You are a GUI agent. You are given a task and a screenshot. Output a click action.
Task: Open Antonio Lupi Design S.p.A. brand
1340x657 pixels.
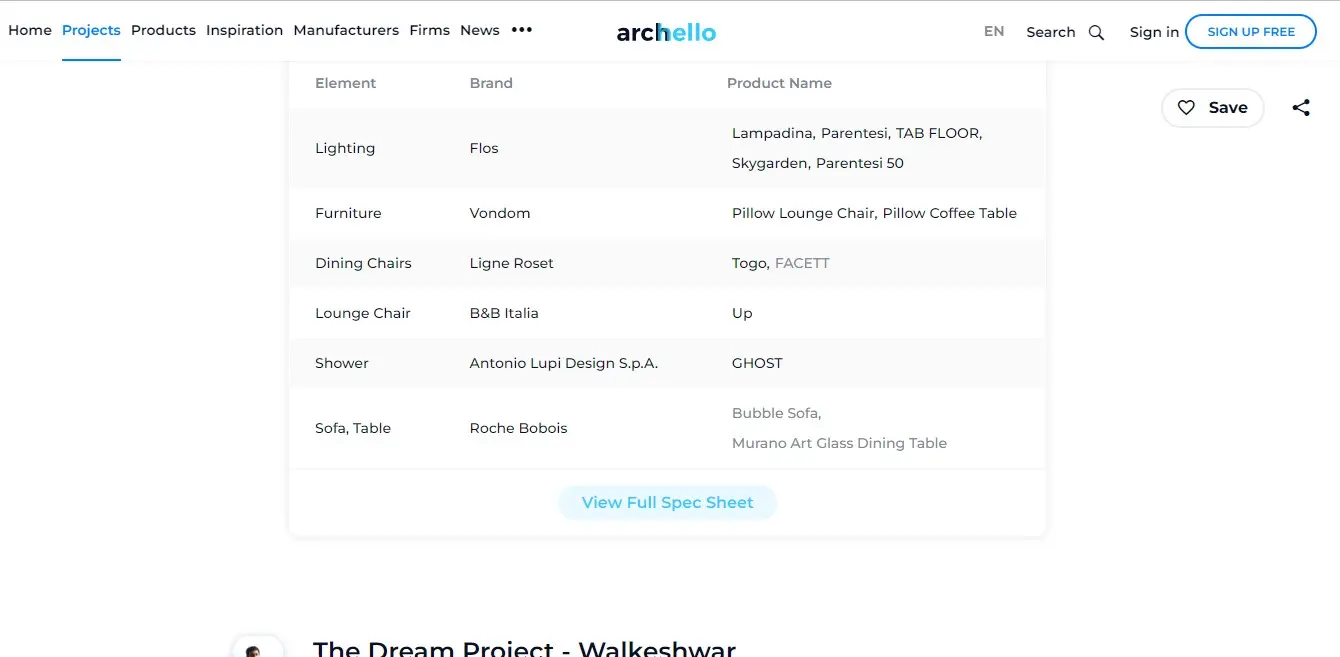click(x=564, y=363)
